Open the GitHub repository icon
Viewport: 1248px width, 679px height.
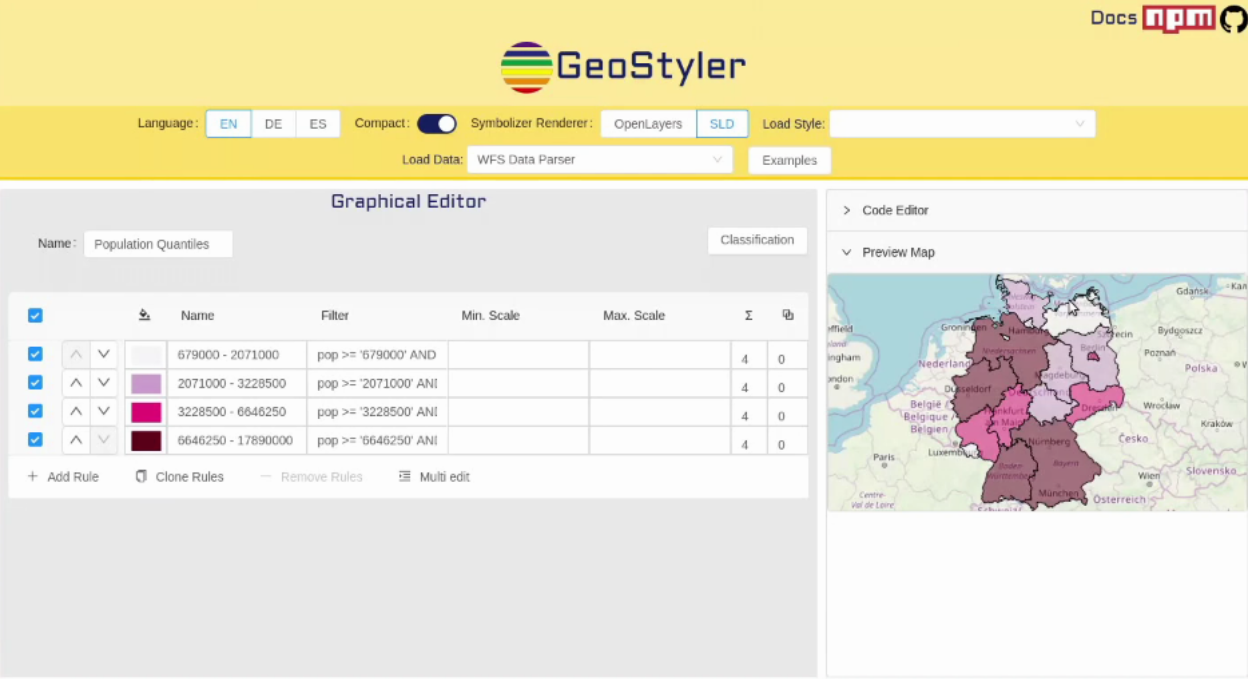[x=1233, y=19]
